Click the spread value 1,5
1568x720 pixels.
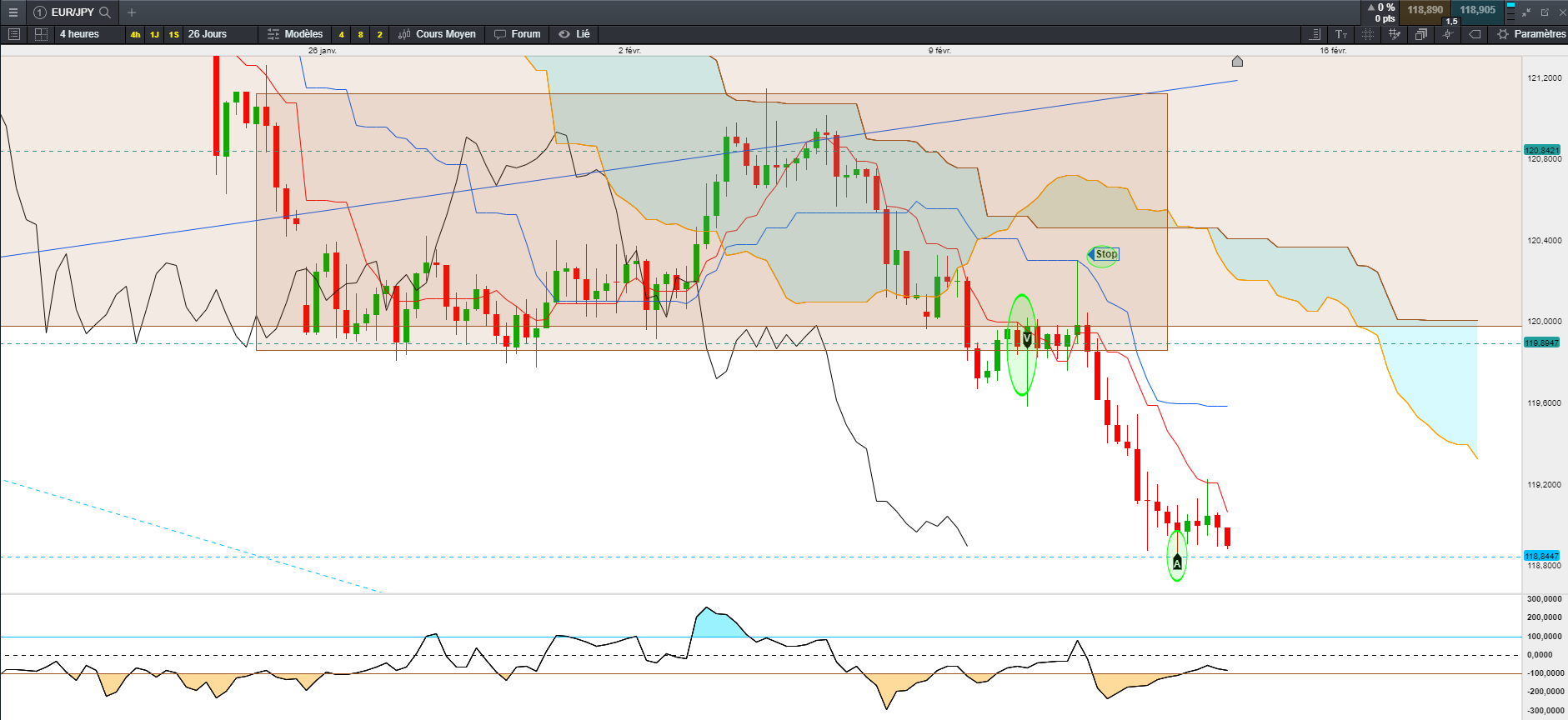(x=1451, y=22)
